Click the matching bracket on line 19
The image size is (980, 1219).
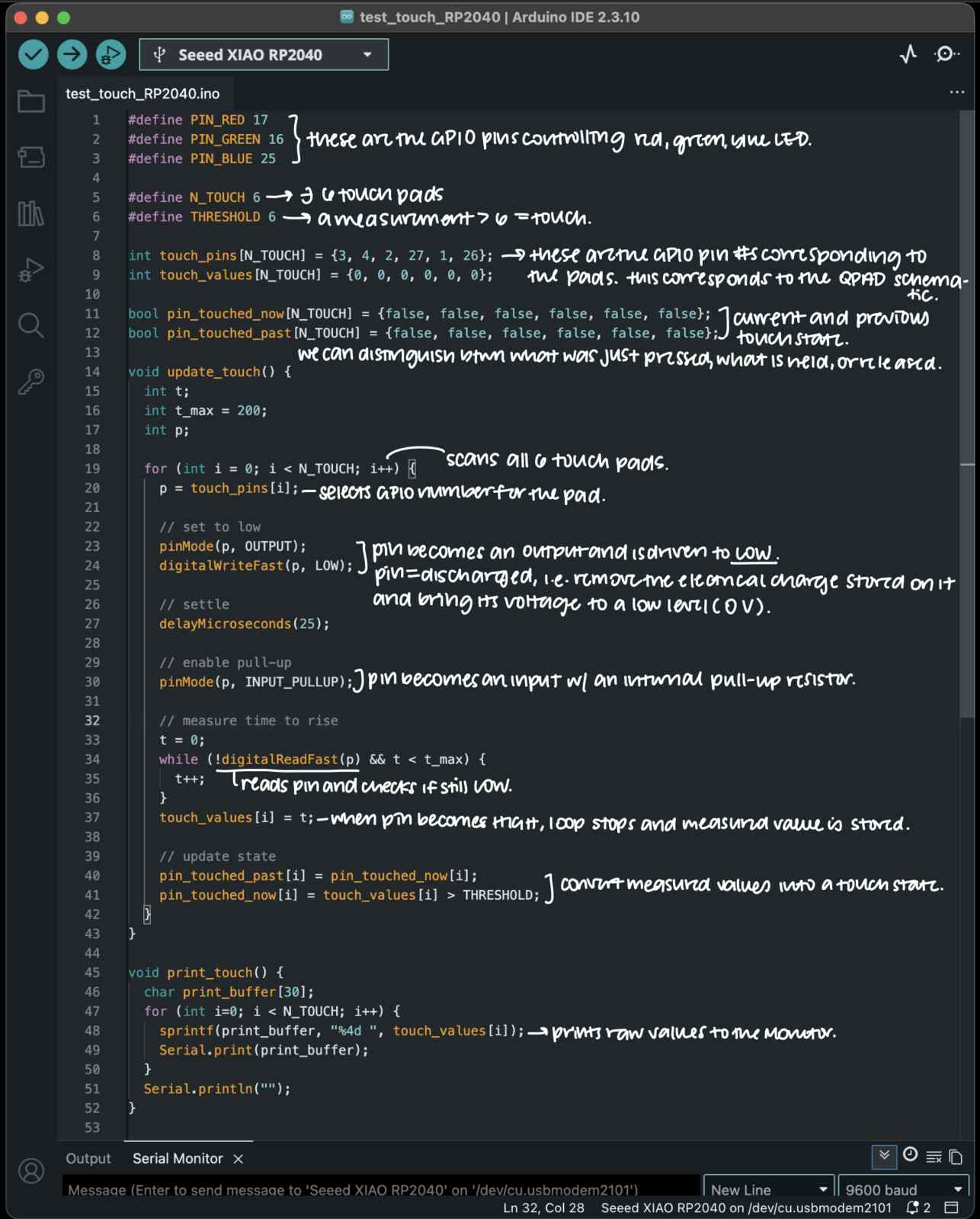point(412,468)
